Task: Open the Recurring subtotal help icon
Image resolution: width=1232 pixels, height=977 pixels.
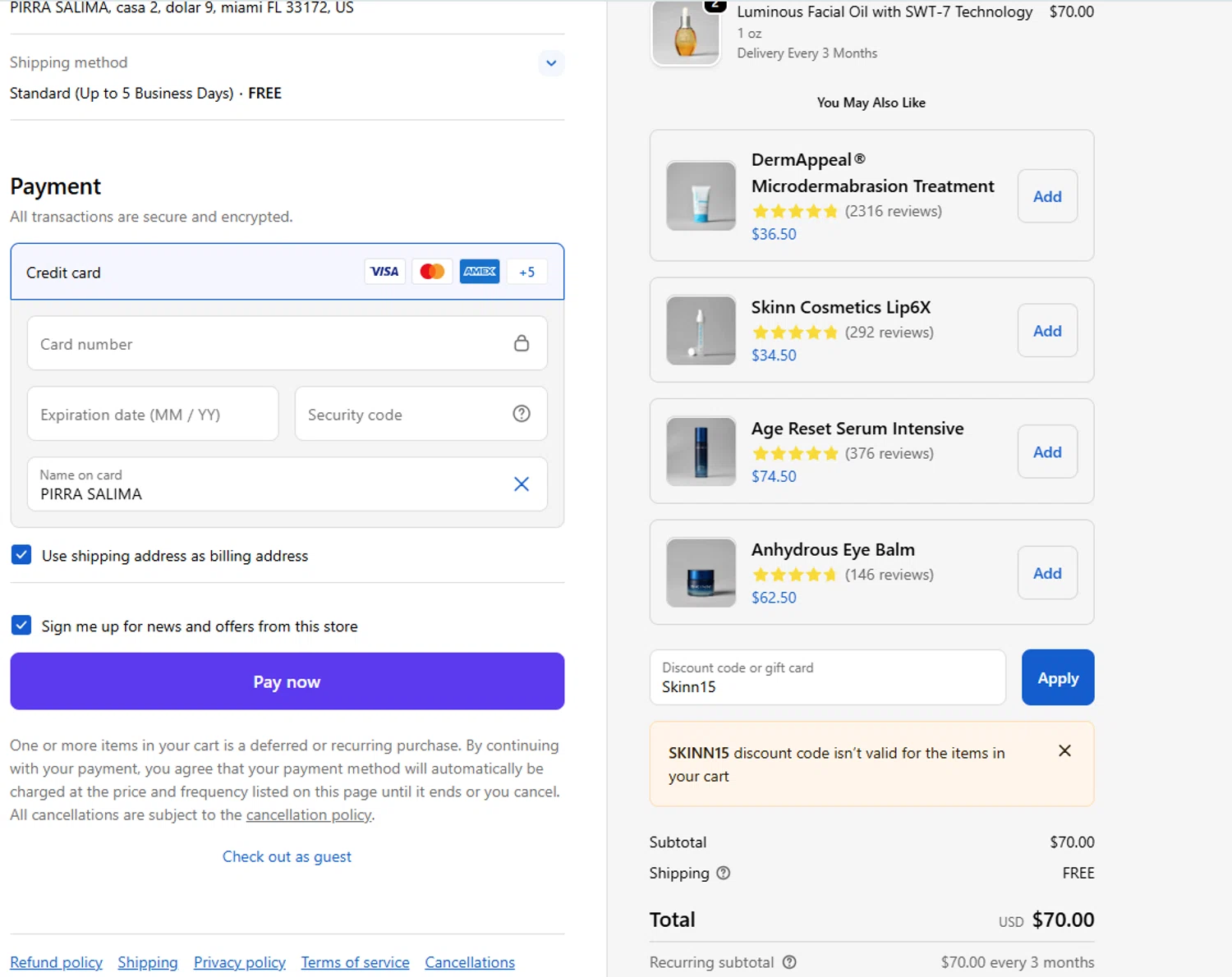Action: coord(789,962)
